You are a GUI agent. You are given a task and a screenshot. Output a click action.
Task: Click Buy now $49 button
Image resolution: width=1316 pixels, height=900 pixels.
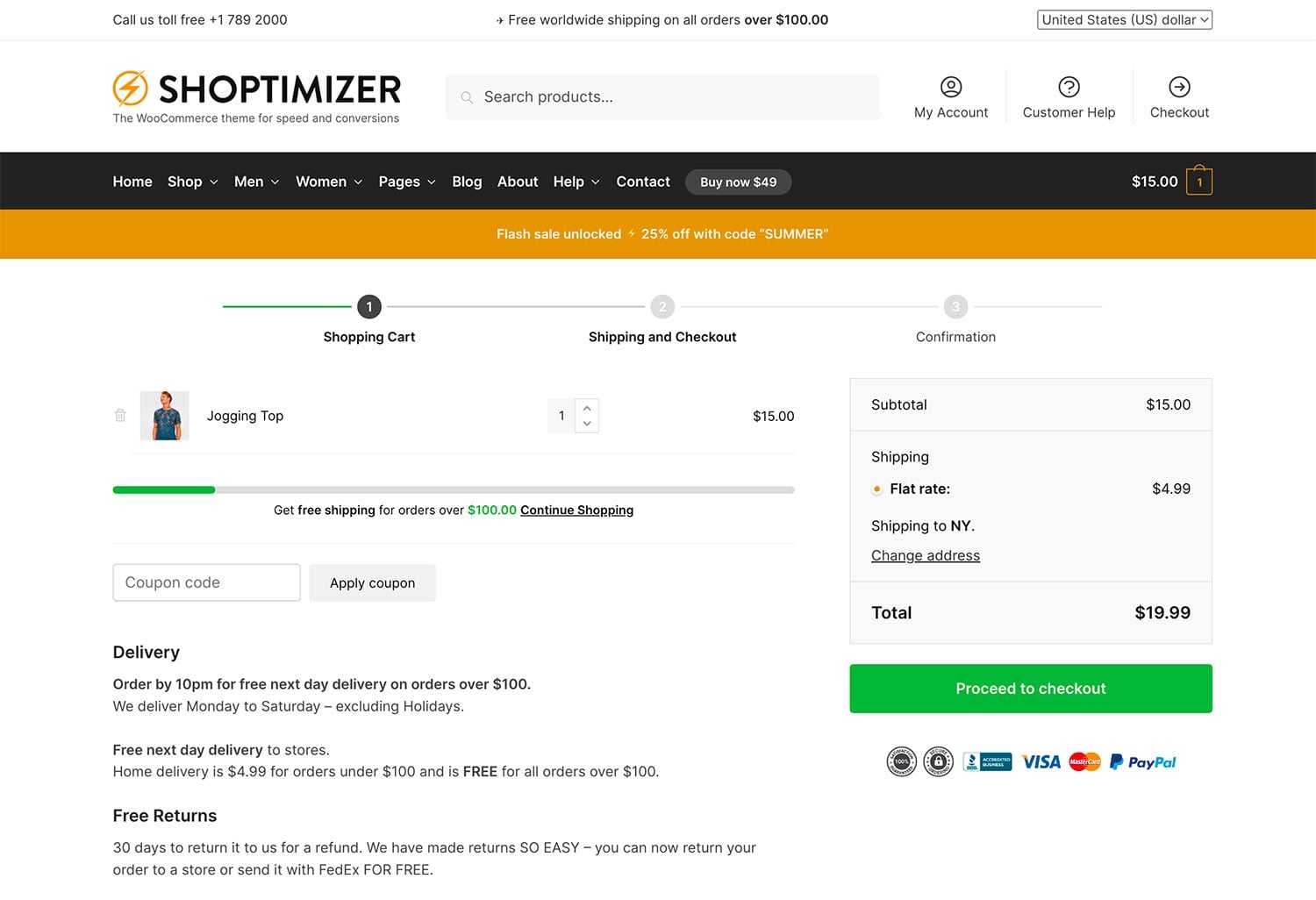738,182
